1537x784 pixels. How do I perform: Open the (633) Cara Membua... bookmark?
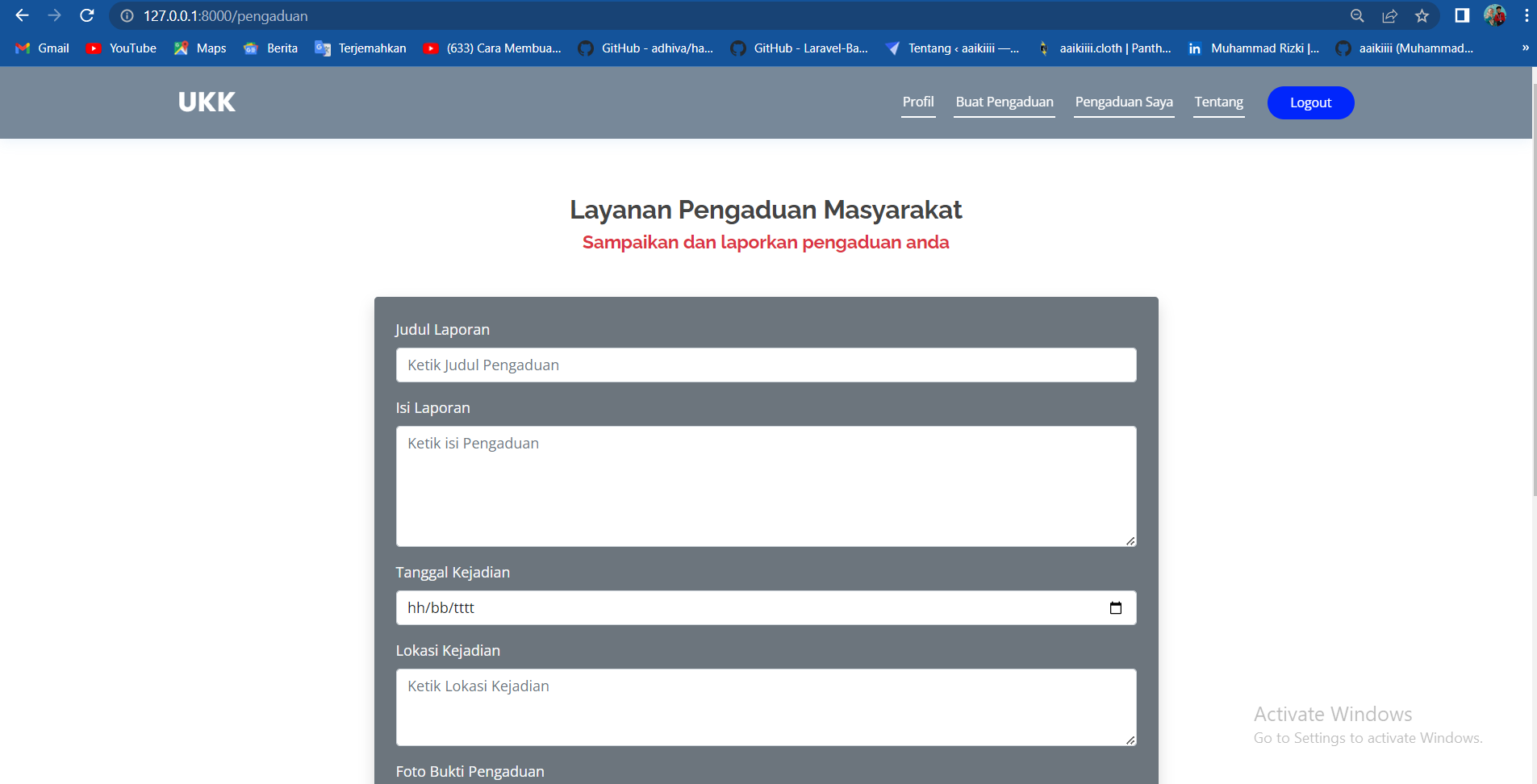click(x=492, y=48)
